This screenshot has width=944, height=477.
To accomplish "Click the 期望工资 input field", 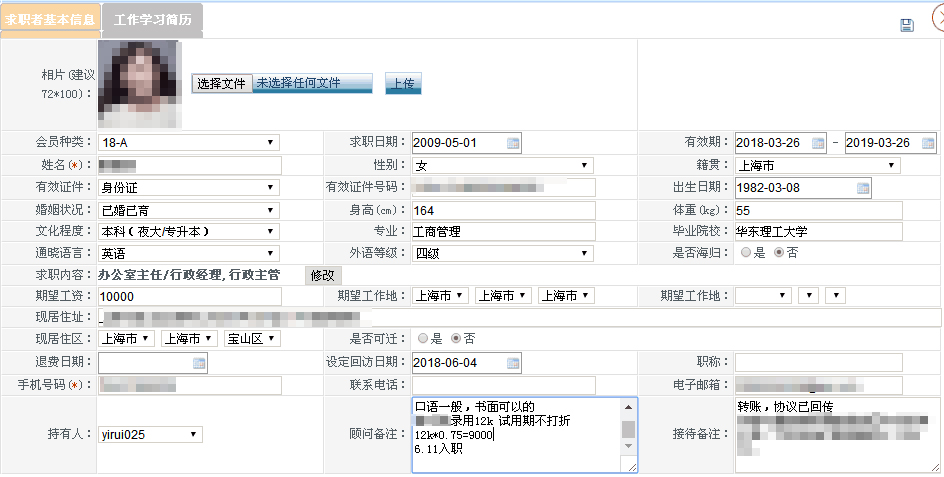I will (190, 296).
